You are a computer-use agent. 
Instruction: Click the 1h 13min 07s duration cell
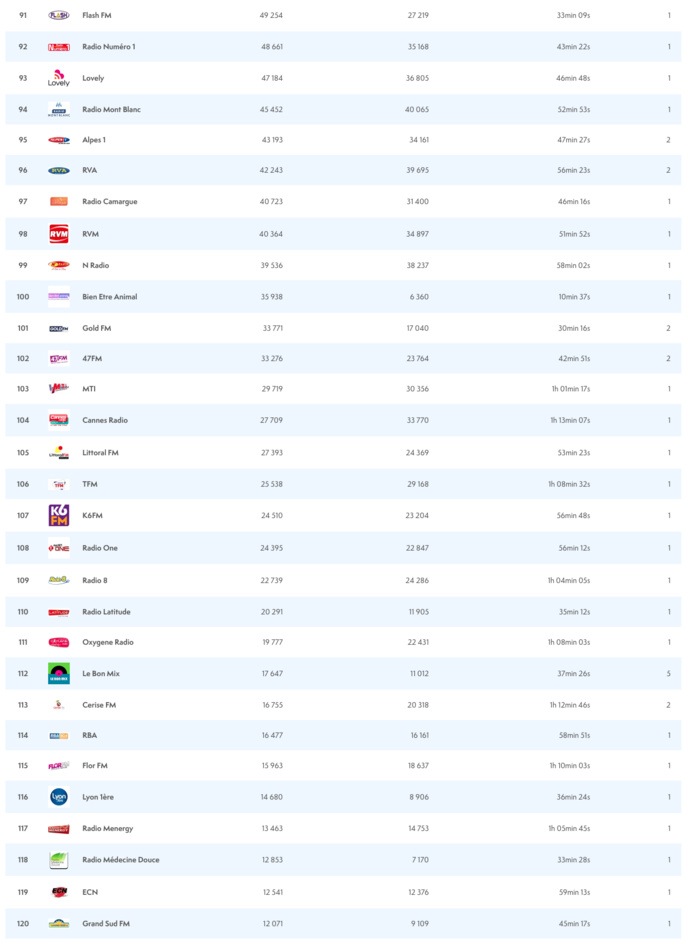click(570, 420)
